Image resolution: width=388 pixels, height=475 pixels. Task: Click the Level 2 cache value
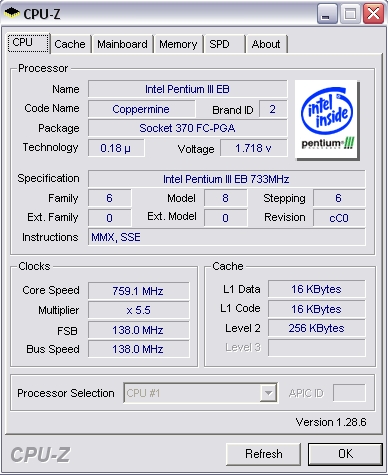point(316,328)
